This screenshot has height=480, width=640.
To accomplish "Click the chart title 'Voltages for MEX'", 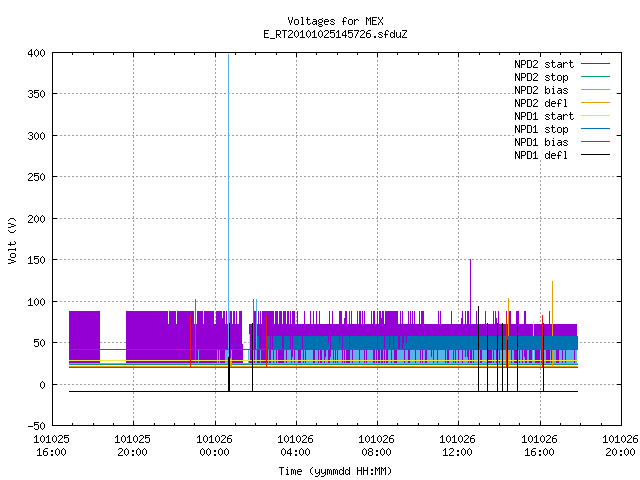I will point(335,21).
